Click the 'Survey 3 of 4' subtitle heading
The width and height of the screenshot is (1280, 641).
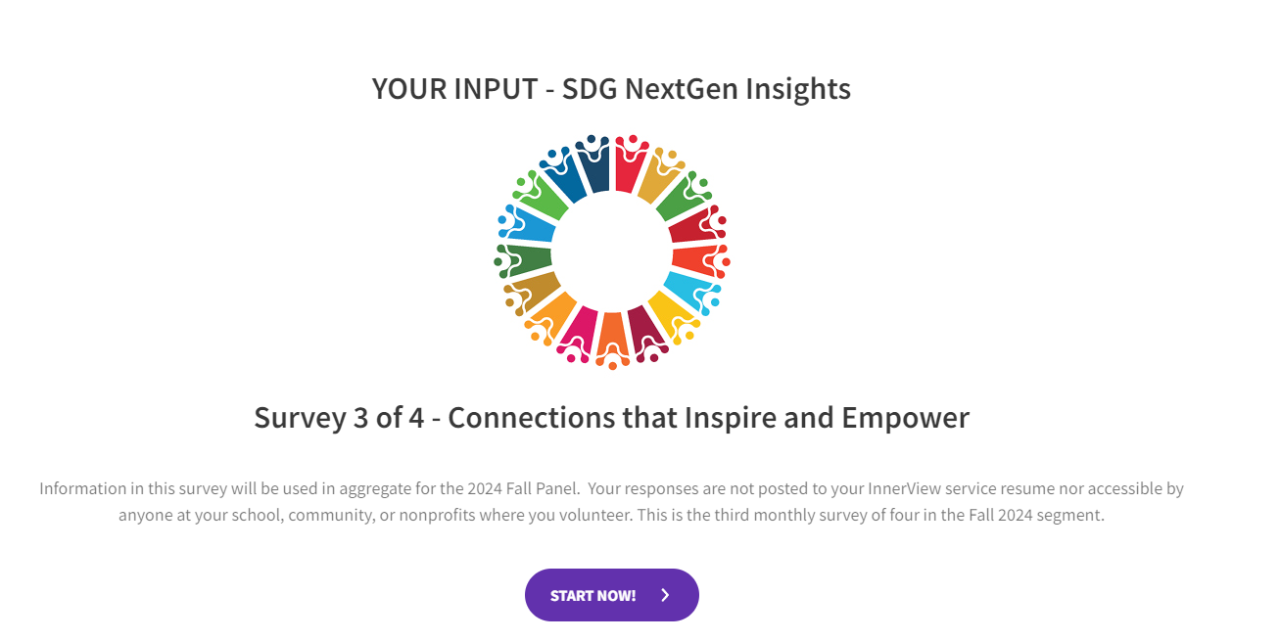click(611, 417)
